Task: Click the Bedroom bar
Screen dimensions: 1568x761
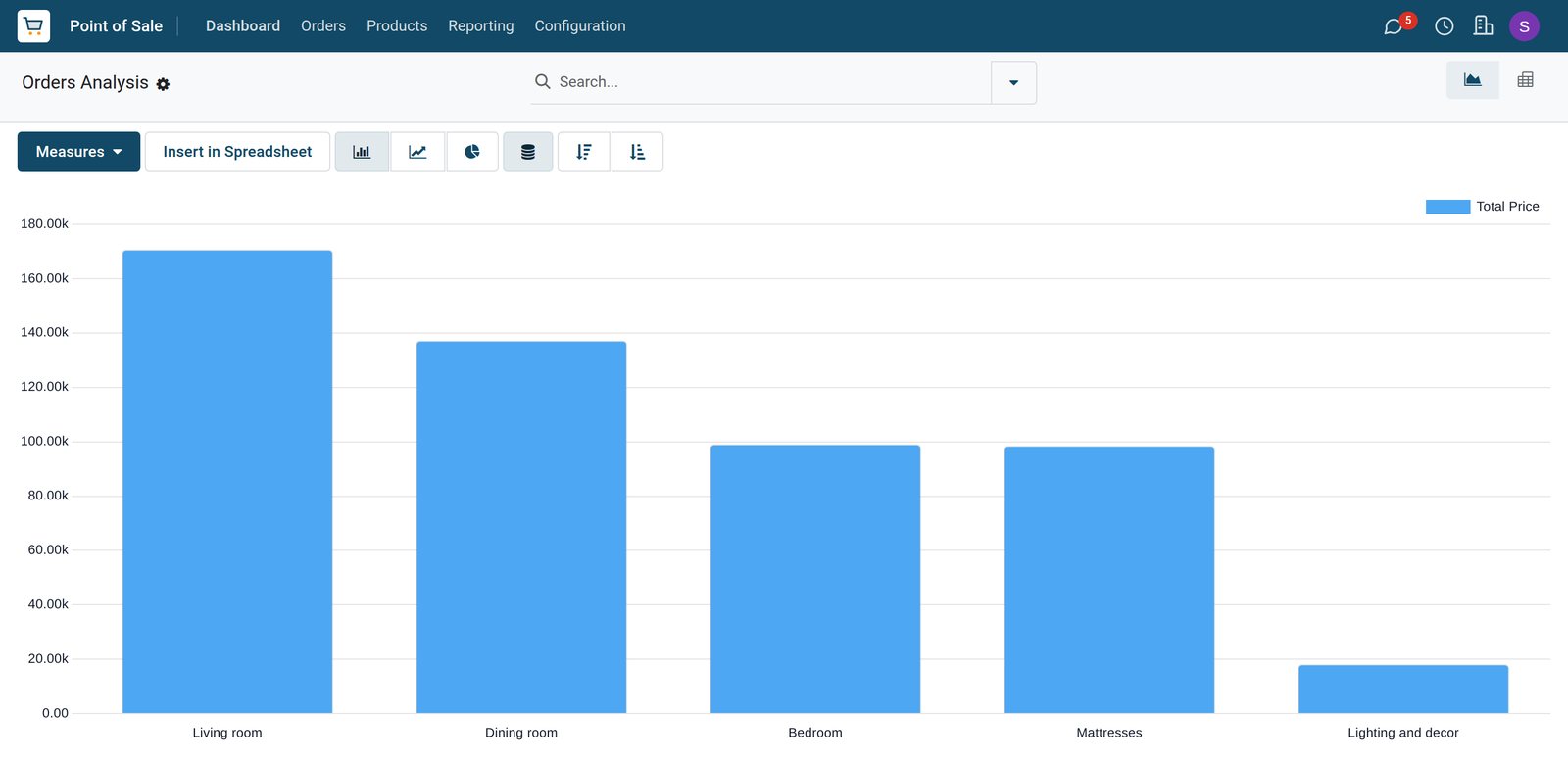Action: pyautogui.click(x=815, y=579)
